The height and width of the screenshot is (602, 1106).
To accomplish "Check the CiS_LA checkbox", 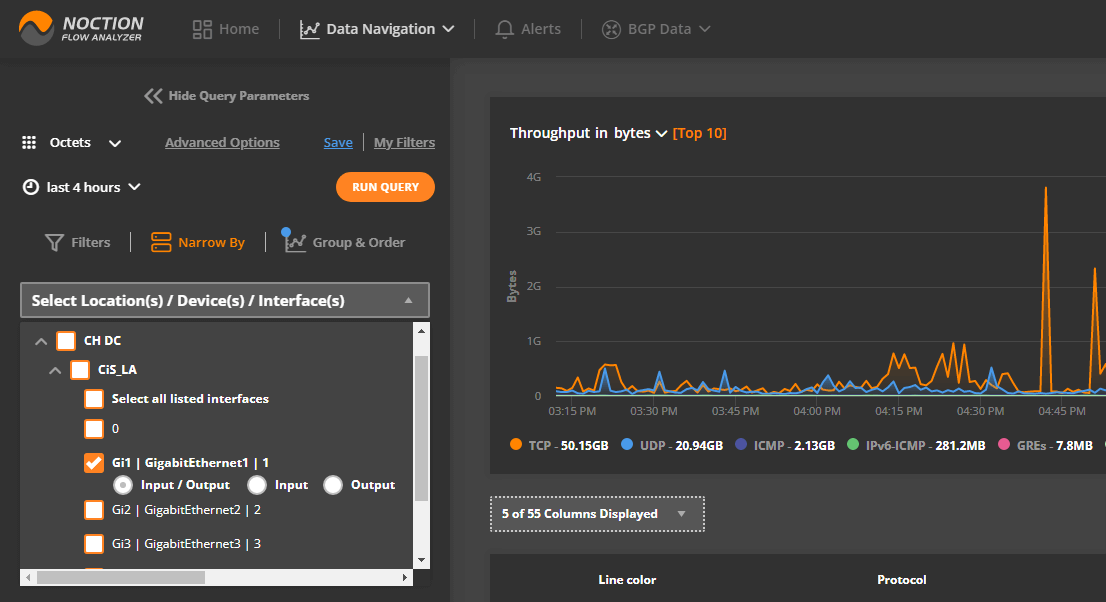I will [80, 370].
